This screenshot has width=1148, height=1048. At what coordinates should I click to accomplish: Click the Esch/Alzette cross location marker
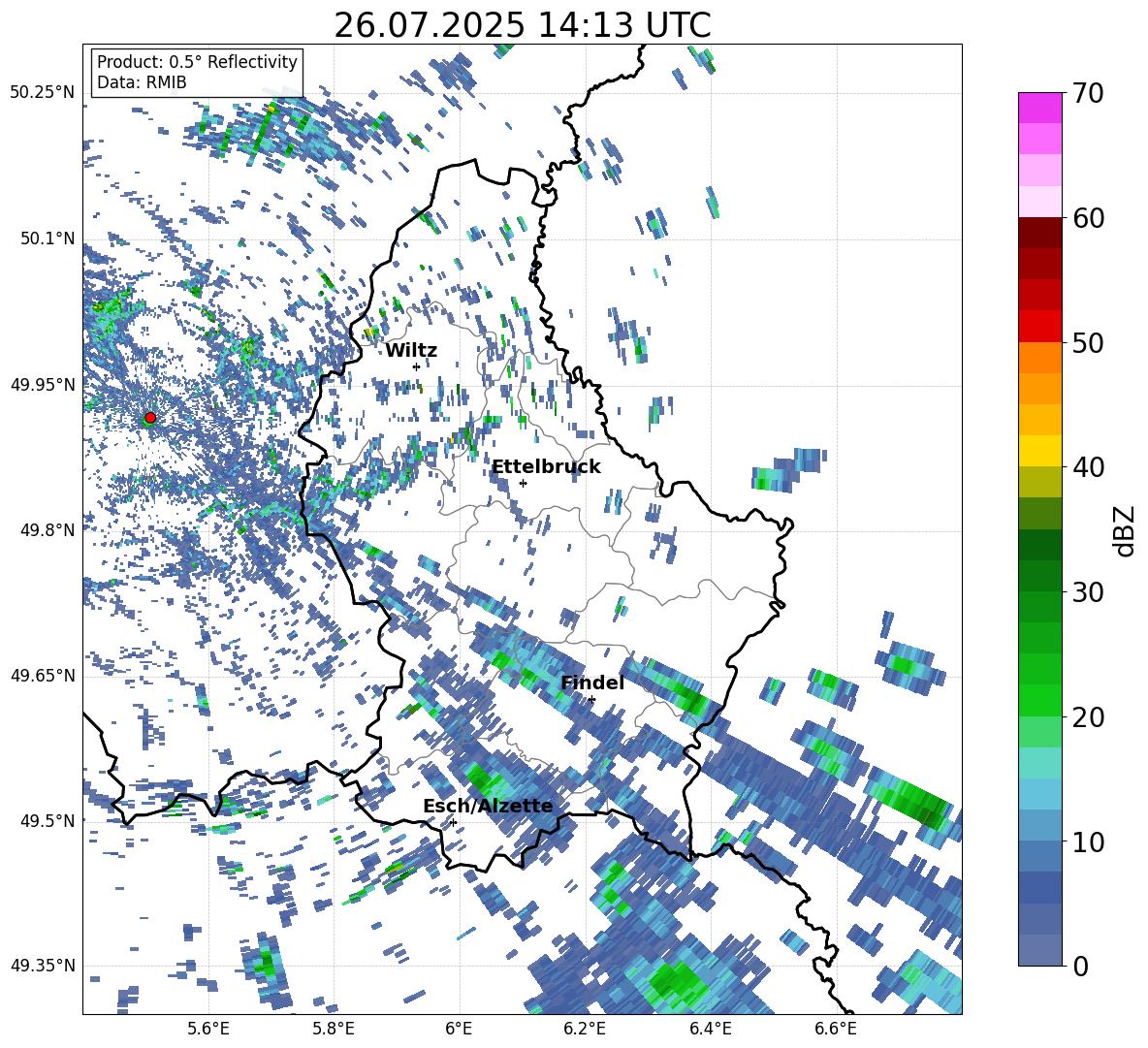pyautogui.click(x=453, y=822)
